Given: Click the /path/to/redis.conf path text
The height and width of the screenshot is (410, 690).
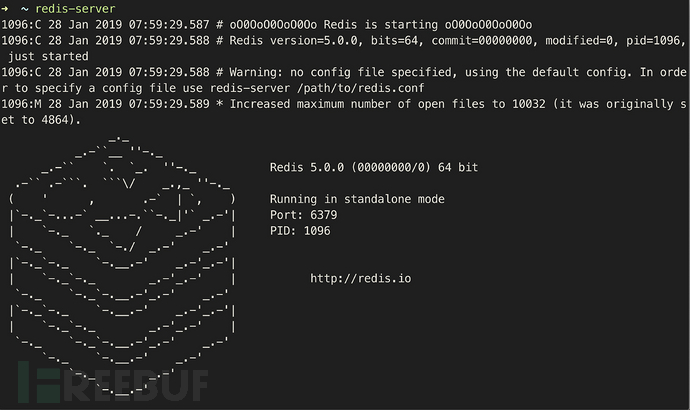Looking at the screenshot, I should click(360, 88).
